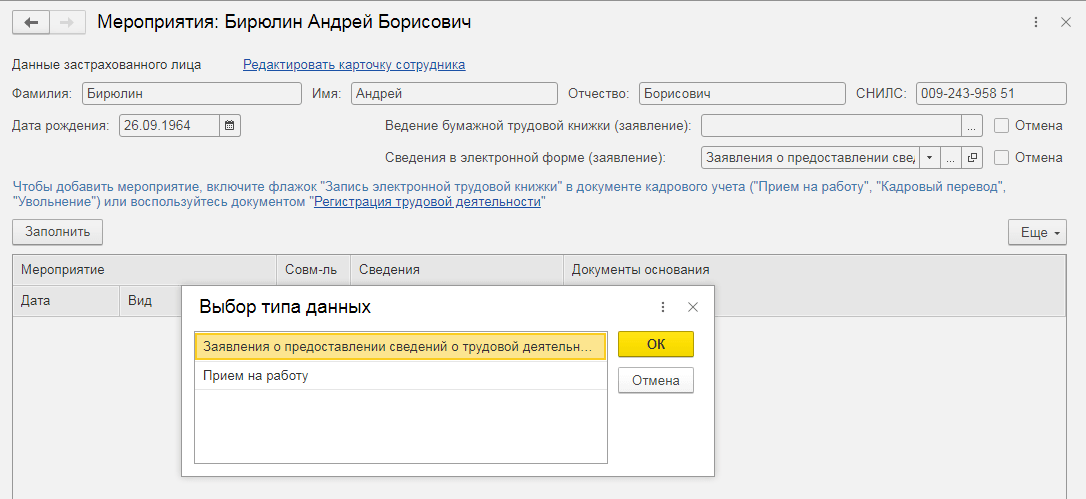The height and width of the screenshot is (499, 1086).
Task: Open the main window three-dot menu
Action: coord(1035,22)
